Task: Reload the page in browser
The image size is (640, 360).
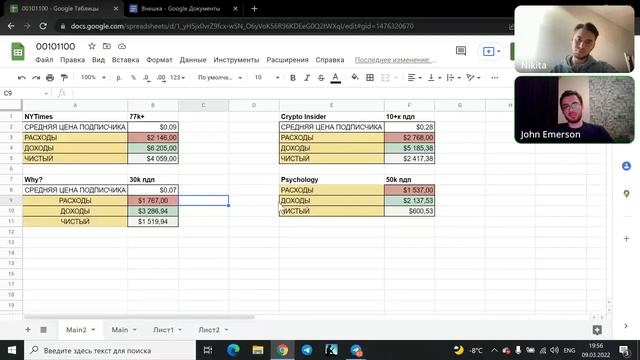Action: coord(43,26)
